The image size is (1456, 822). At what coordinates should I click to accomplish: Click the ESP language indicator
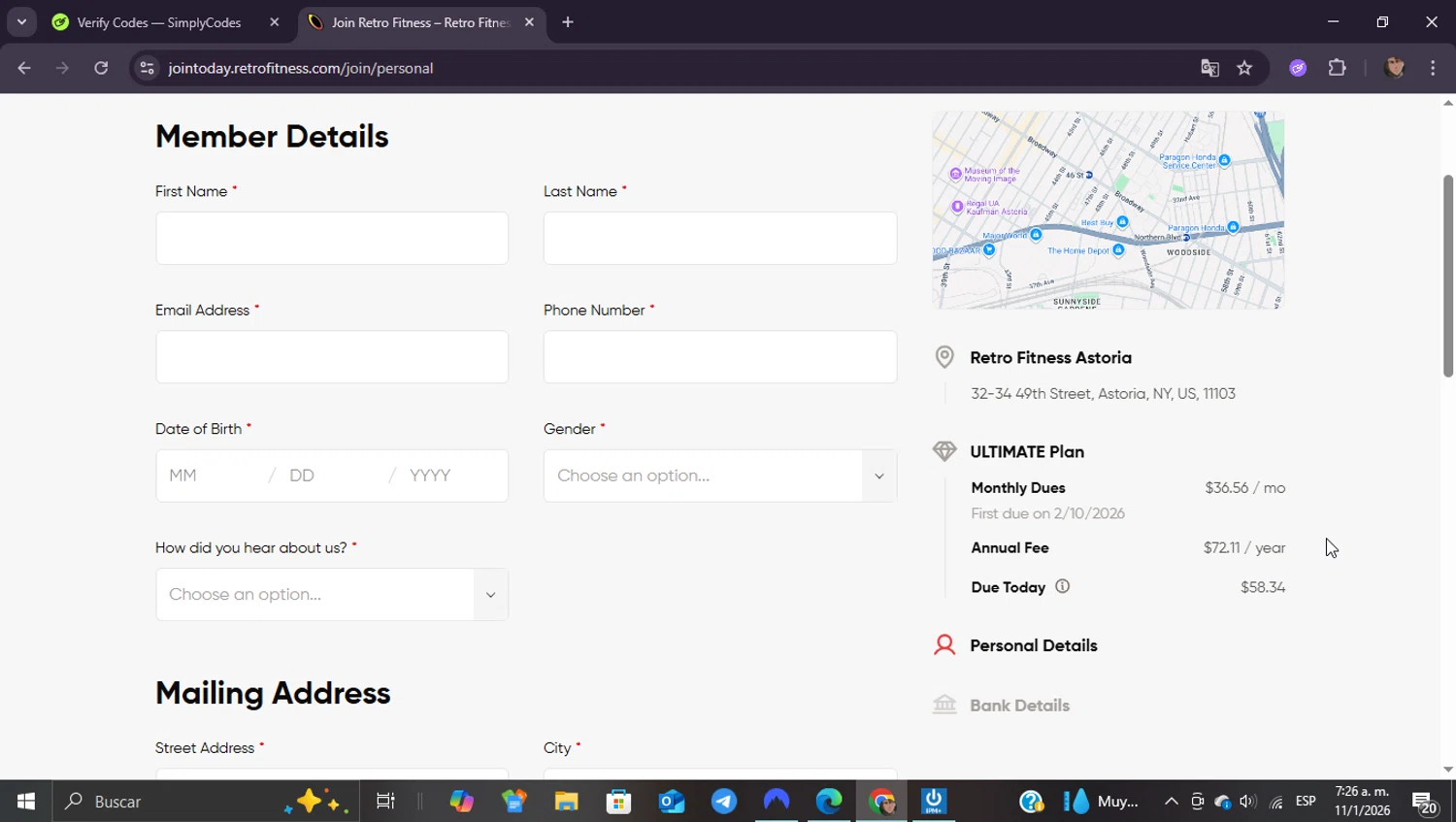pos(1306,802)
